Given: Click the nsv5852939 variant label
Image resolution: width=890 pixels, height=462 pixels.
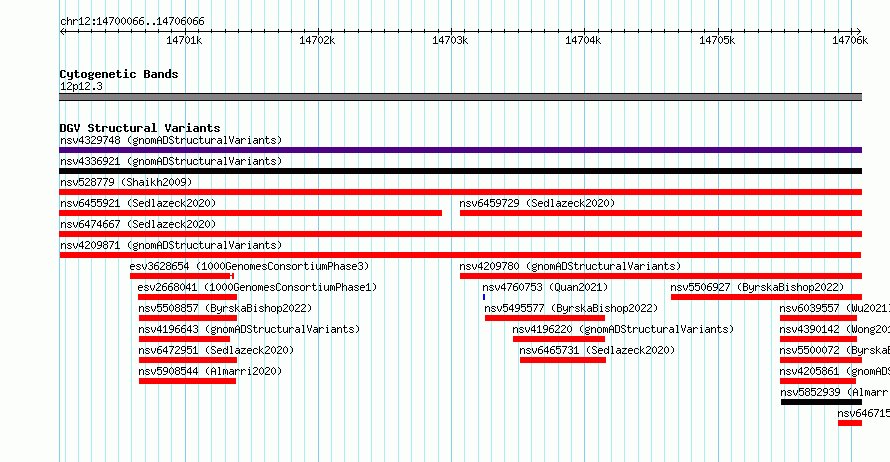Looking at the screenshot, I should (x=834, y=392).
